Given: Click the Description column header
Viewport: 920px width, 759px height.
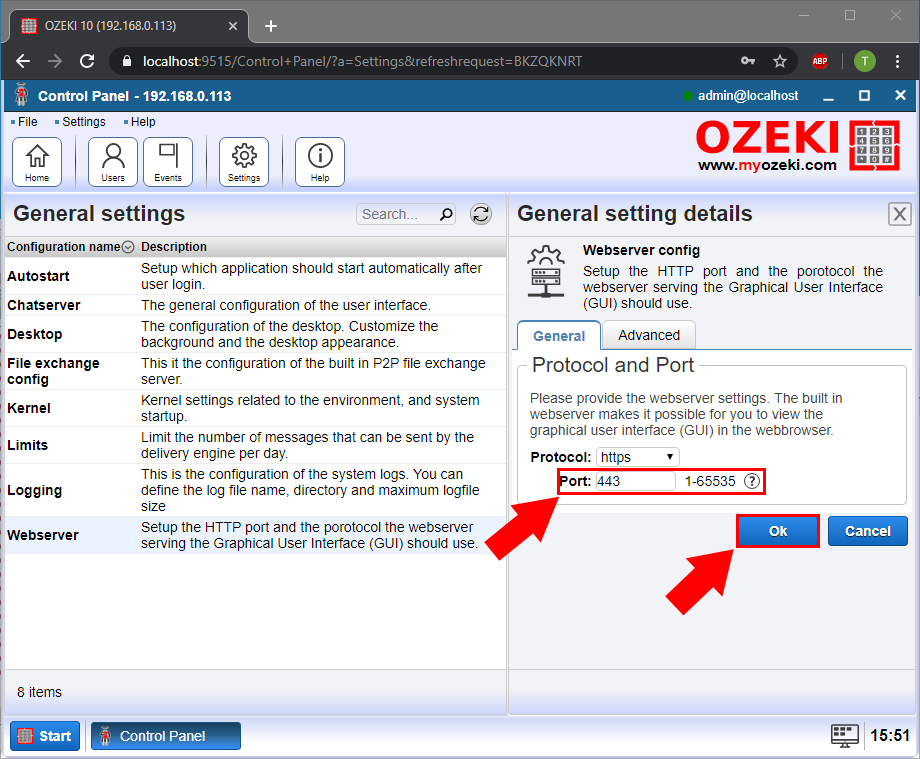Looking at the screenshot, I should [174, 247].
